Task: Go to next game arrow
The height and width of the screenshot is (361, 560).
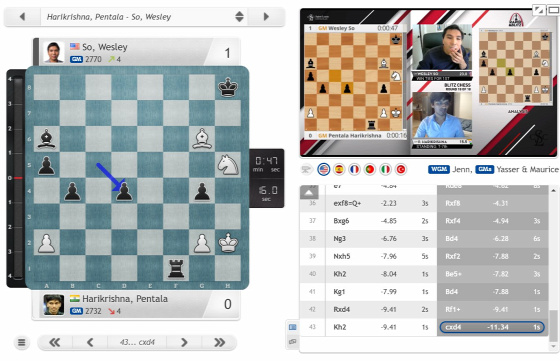Action: coord(266,16)
